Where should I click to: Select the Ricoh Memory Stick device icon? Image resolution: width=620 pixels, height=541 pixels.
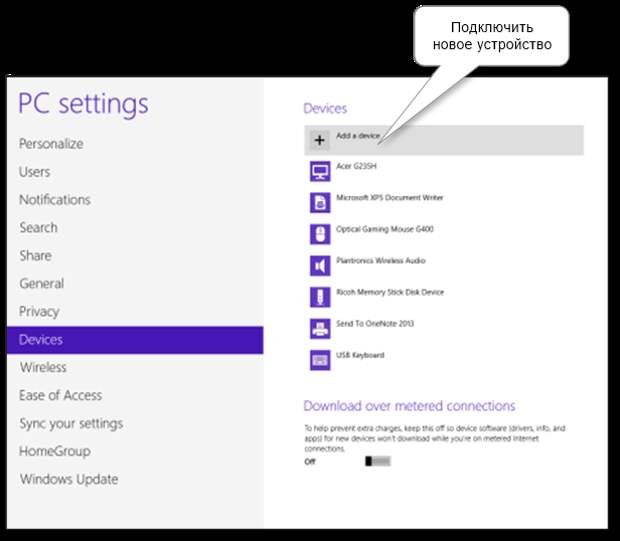pos(320,297)
